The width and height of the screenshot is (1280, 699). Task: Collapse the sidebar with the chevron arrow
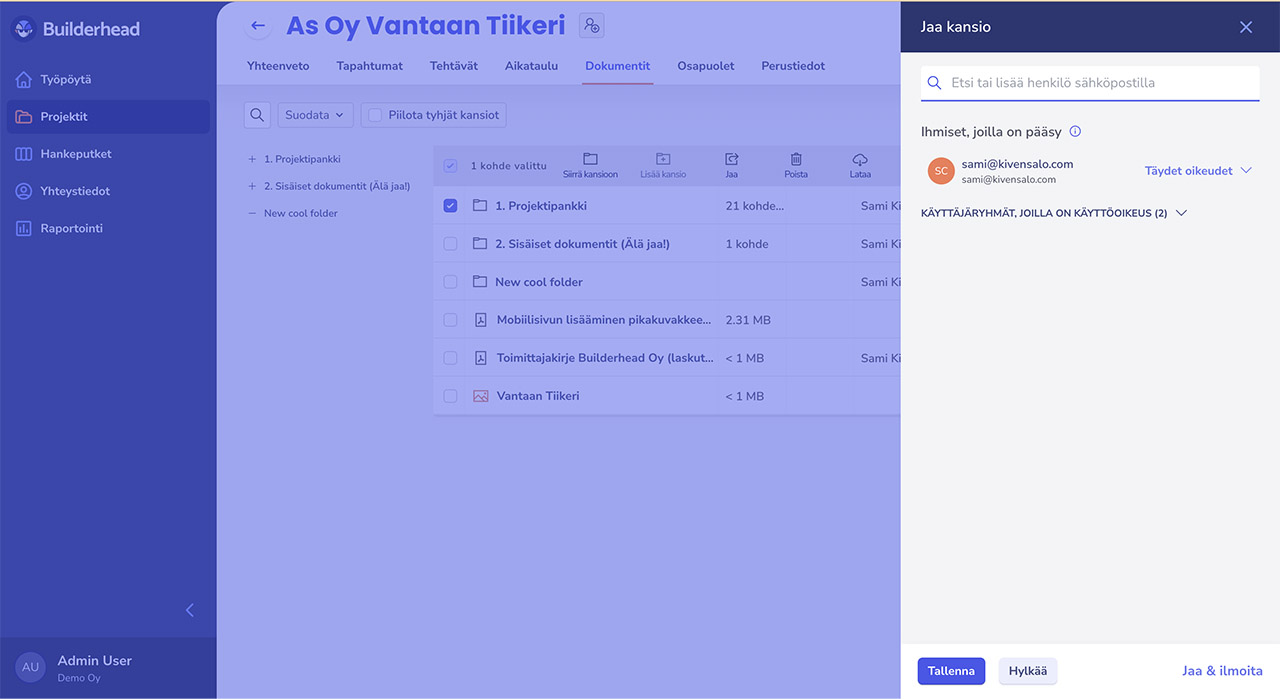(190, 610)
